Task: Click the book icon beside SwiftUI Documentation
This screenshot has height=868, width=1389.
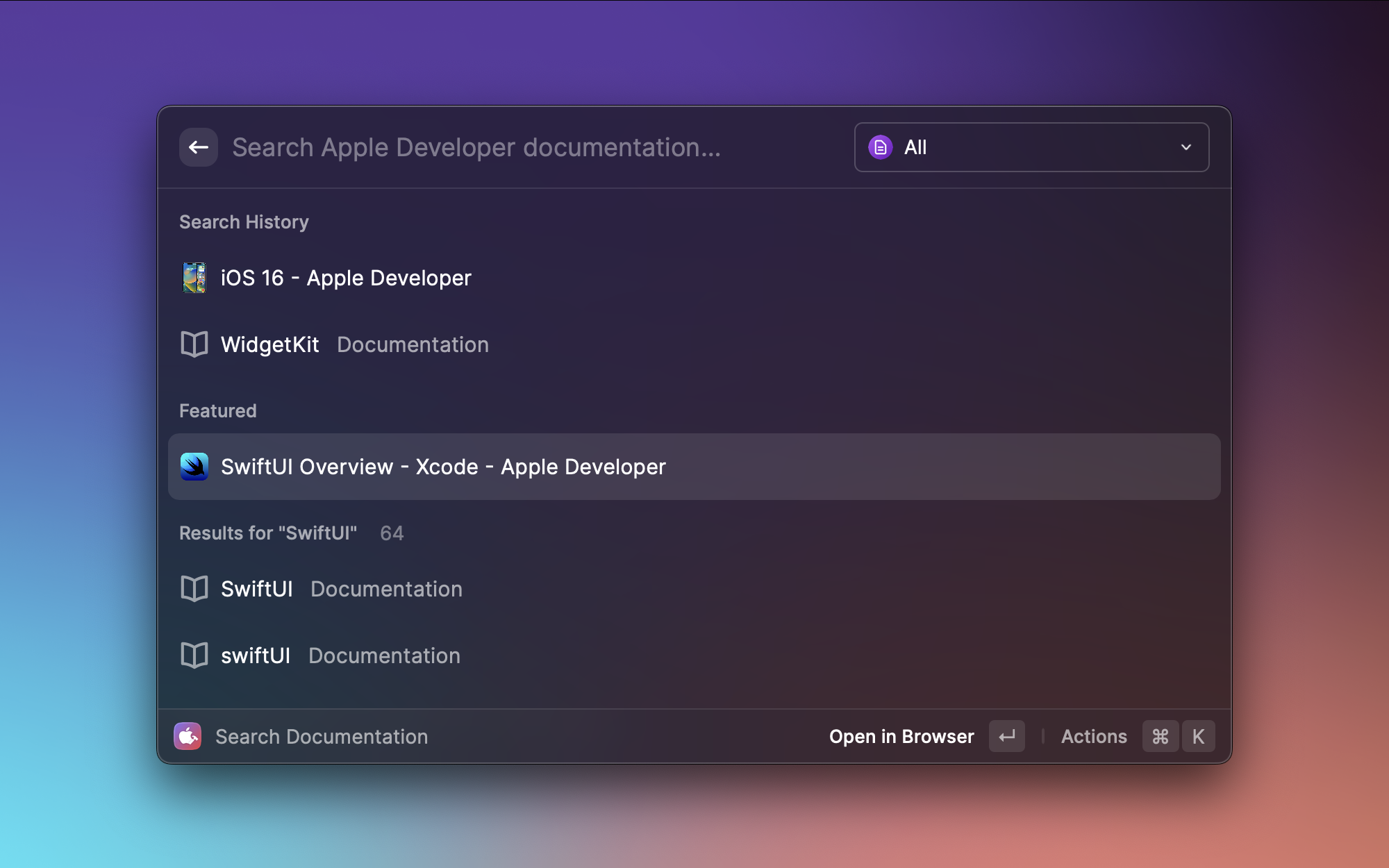Action: click(x=194, y=589)
